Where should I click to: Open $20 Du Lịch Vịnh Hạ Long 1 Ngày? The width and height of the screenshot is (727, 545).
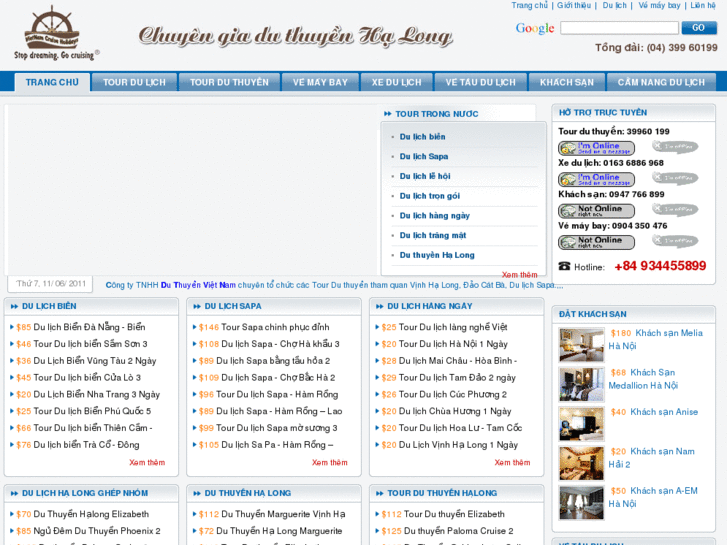[449, 445]
